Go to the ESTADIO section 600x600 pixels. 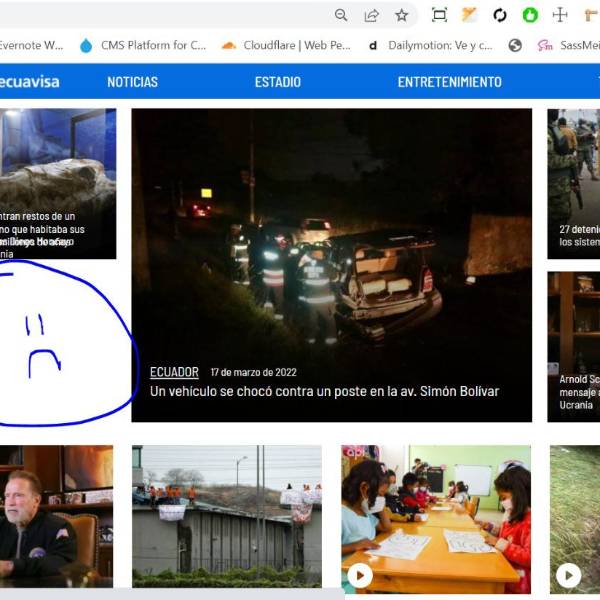[x=277, y=82]
